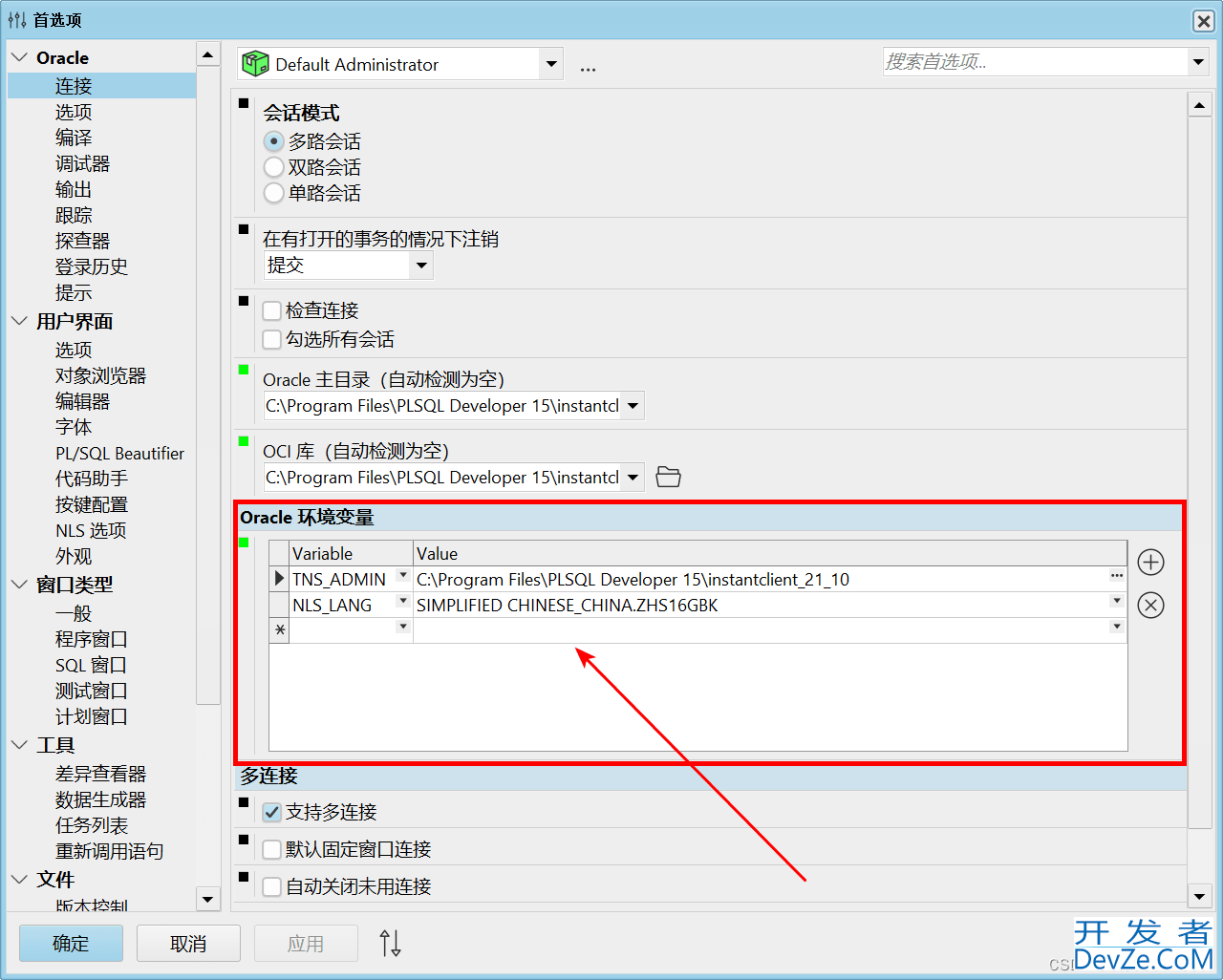
Task: Select 连接 under Oracle
Action: [74, 86]
